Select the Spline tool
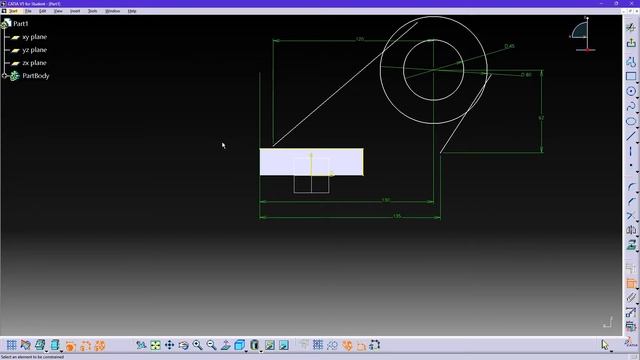Screen dimensions: 640x360 631,106
